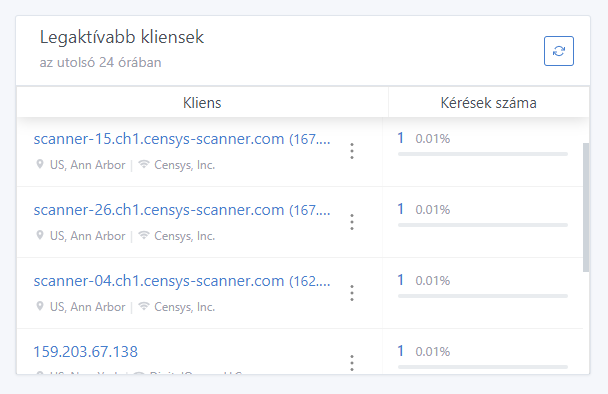Click location pin icon in scanner-04 row

click(x=40, y=306)
